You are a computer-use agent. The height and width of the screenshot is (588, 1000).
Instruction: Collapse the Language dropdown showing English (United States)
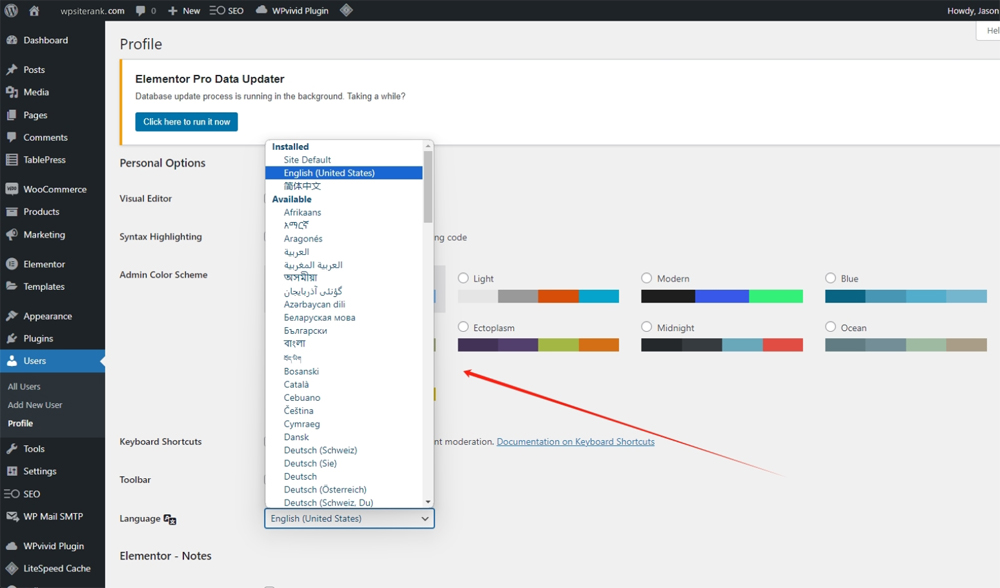coord(349,518)
